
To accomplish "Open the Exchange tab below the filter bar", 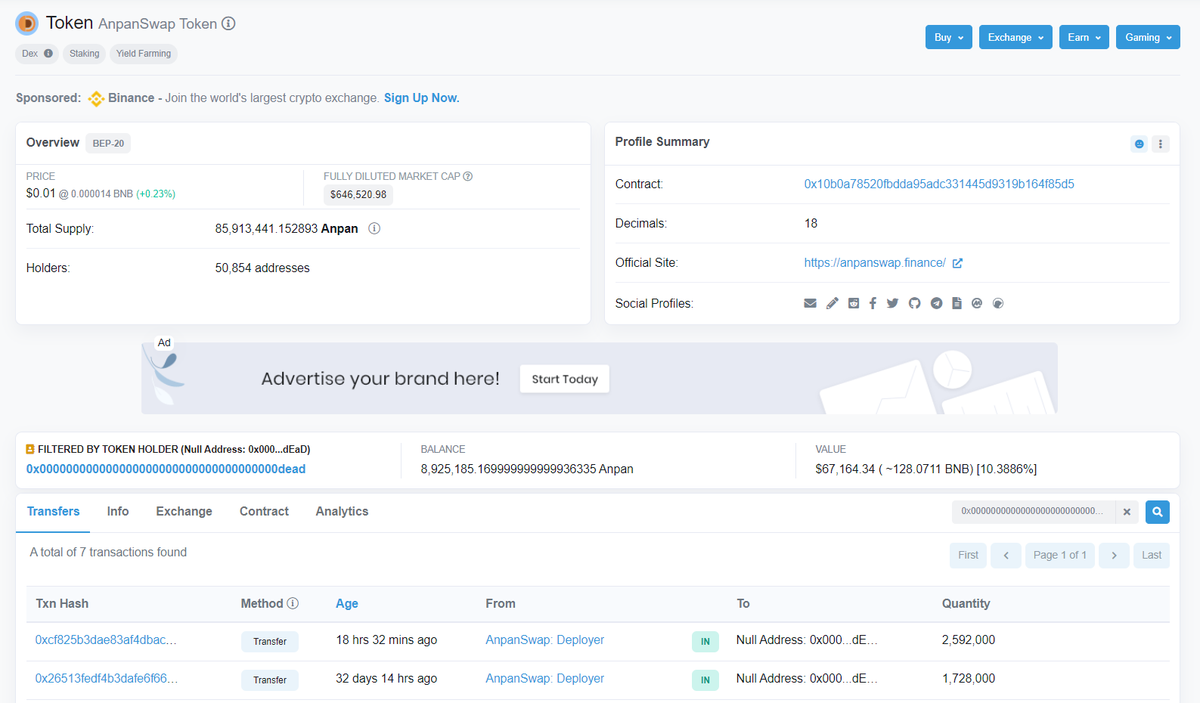I will 184,511.
